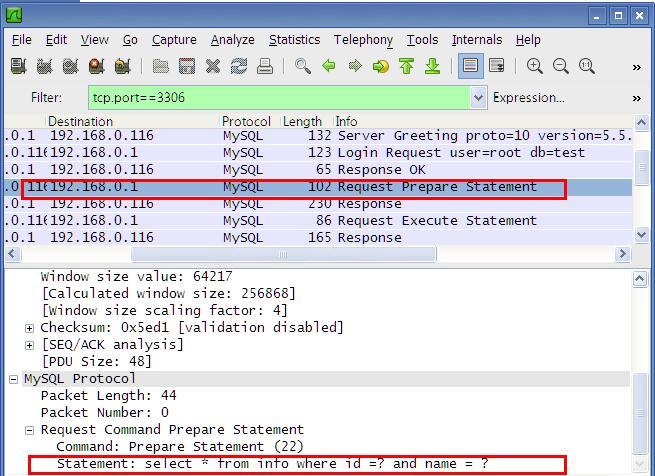The image size is (655, 476).
Task: Select the Request Execute Statement packet row
Action: 318,221
